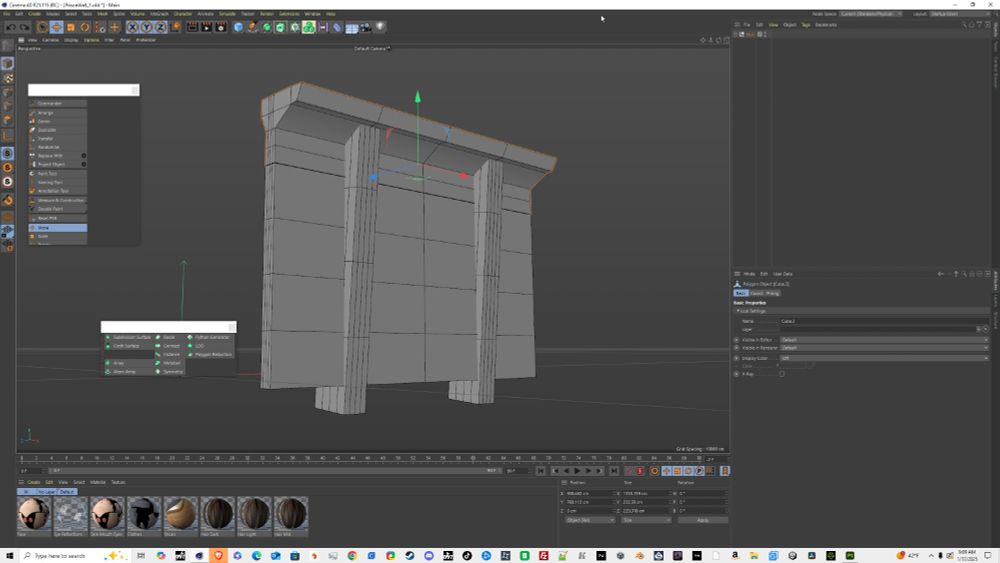
Task: Enable the X-Ray checkbox
Action: 782,374
